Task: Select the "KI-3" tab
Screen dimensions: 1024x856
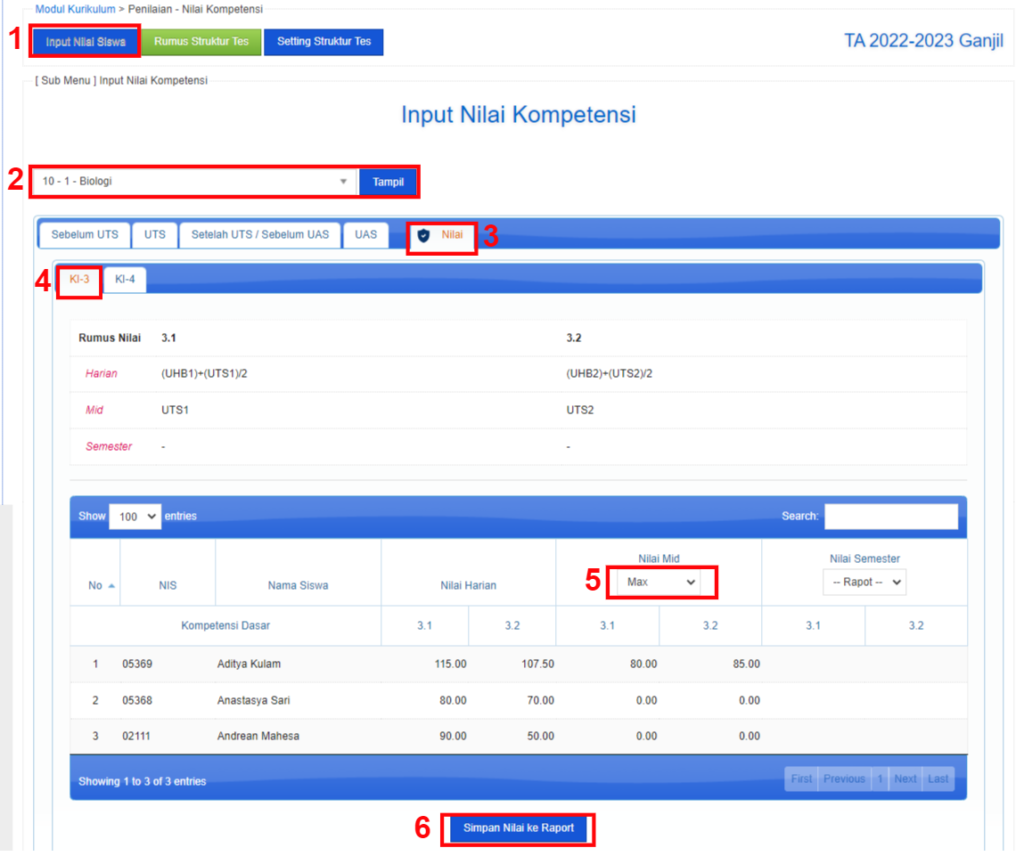Action: pyautogui.click(x=79, y=280)
